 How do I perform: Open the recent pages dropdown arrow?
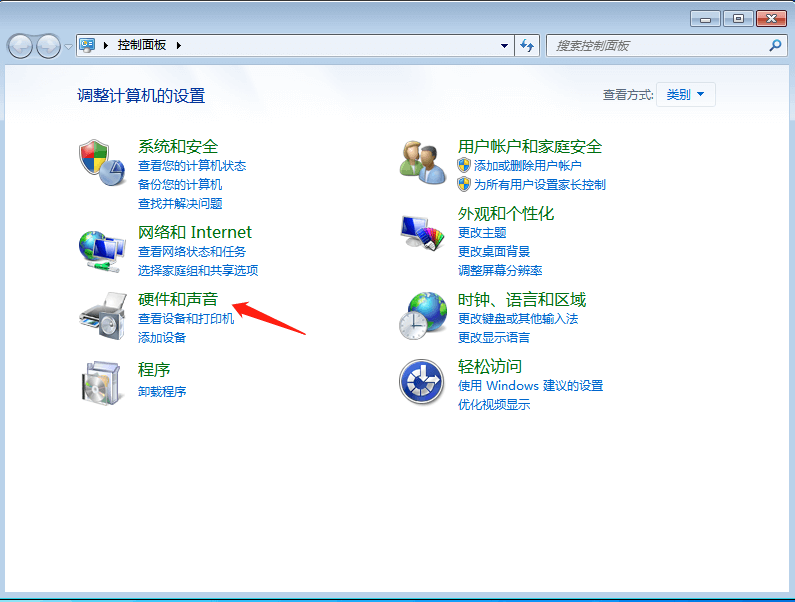tap(68, 47)
